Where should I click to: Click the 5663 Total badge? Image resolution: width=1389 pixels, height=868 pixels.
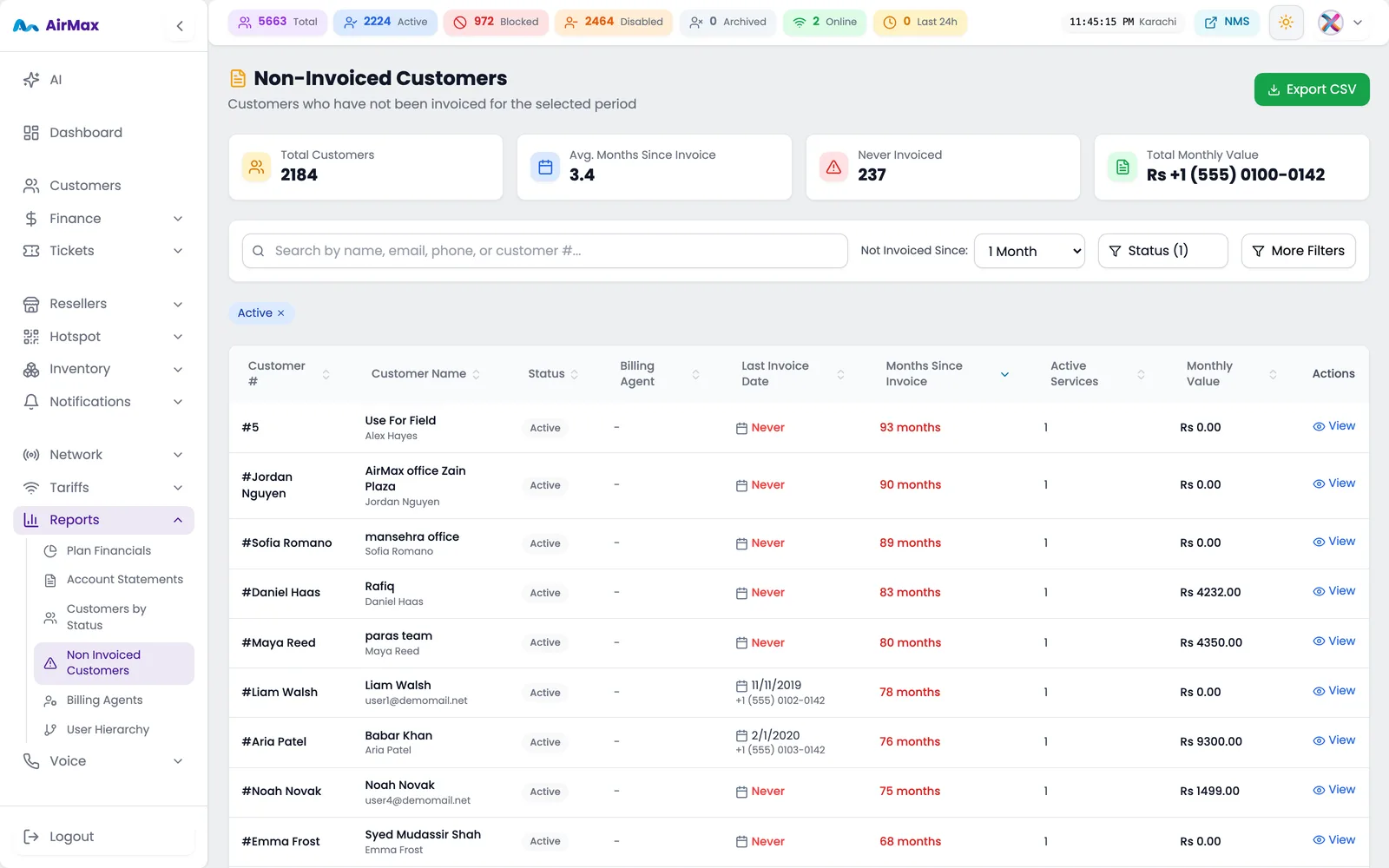point(278,22)
